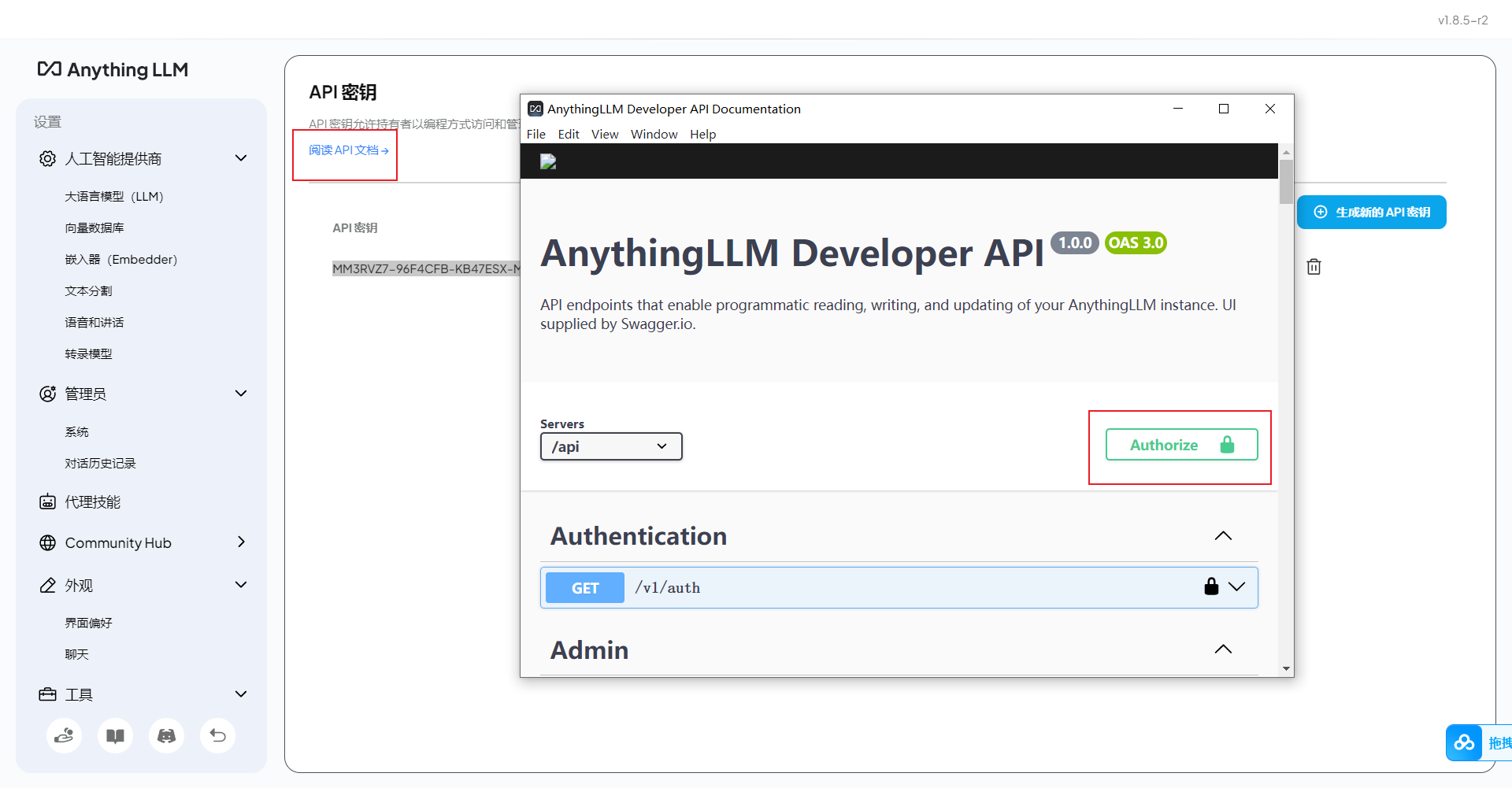Open the Edit menu in documentation window
The width and height of the screenshot is (1512, 788).
(569, 134)
